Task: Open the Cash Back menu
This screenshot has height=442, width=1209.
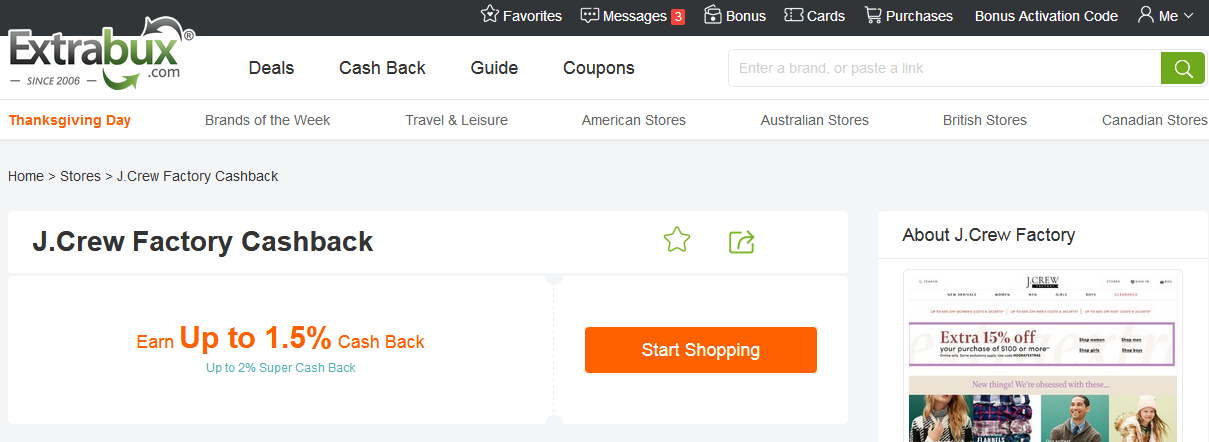Action: (x=382, y=68)
